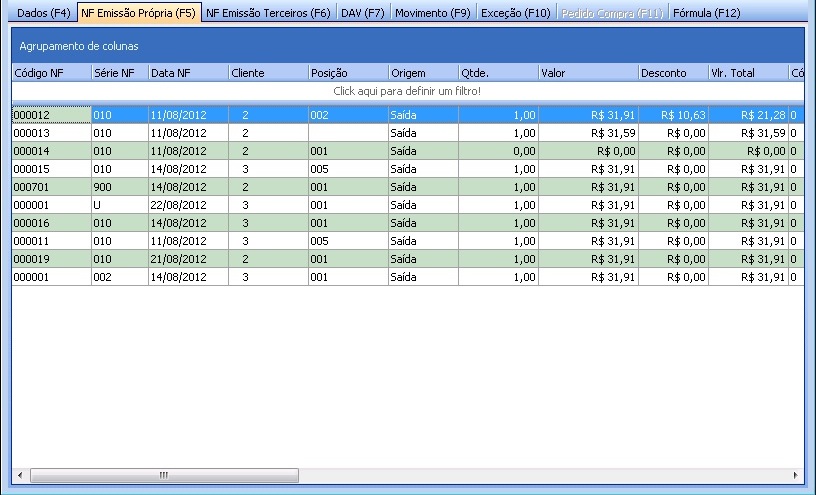This screenshot has width=816, height=495.
Task: Select the row with Série NF U
Action: pyautogui.click(x=118, y=205)
